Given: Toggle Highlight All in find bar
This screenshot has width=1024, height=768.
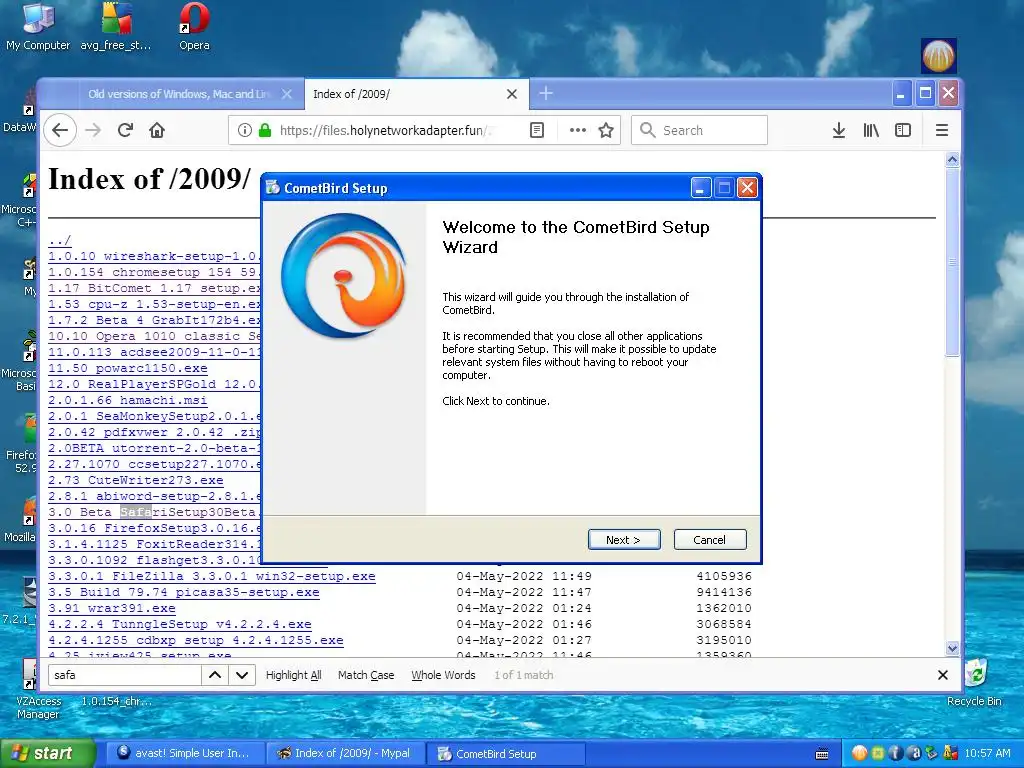Looking at the screenshot, I should [x=293, y=675].
